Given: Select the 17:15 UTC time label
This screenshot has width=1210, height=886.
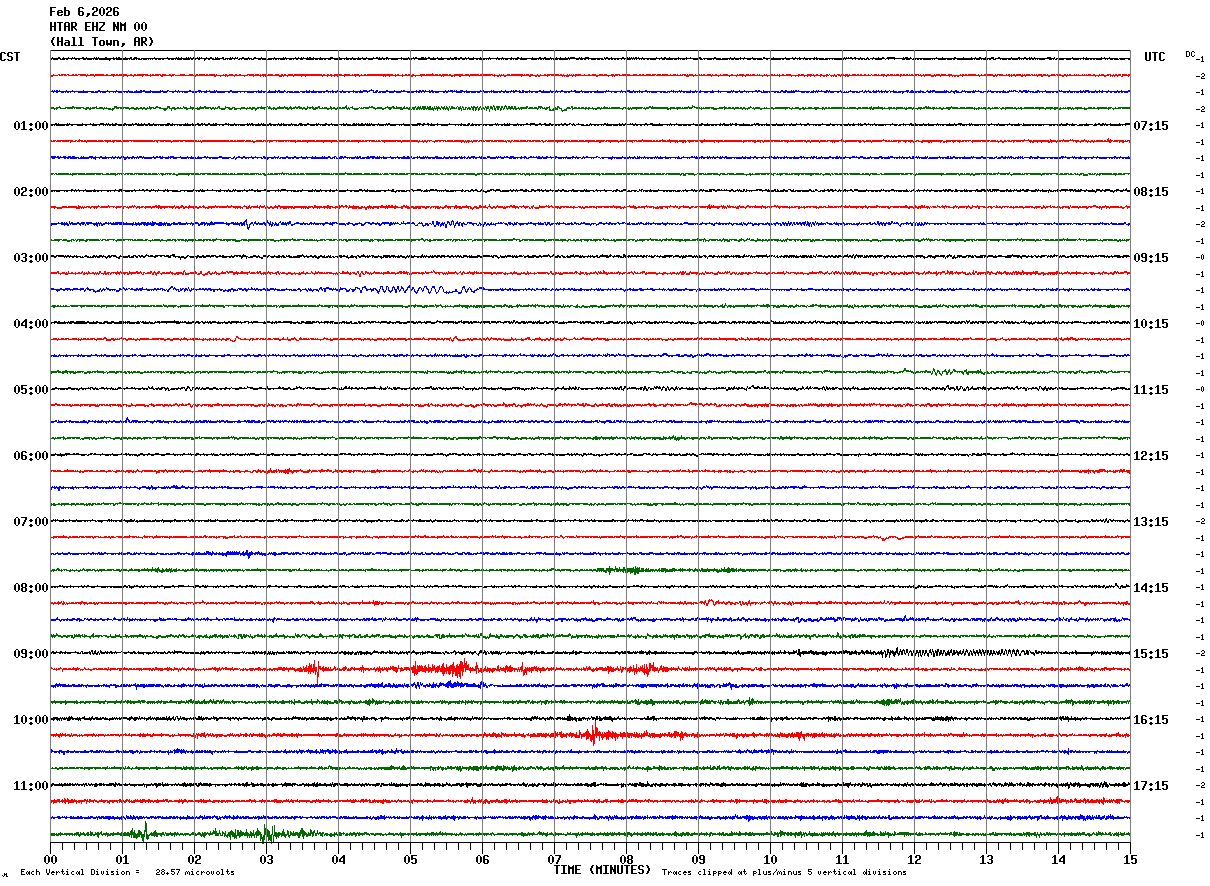Looking at the screenshot, I should pyautogui.click(x=1150, y=786).
